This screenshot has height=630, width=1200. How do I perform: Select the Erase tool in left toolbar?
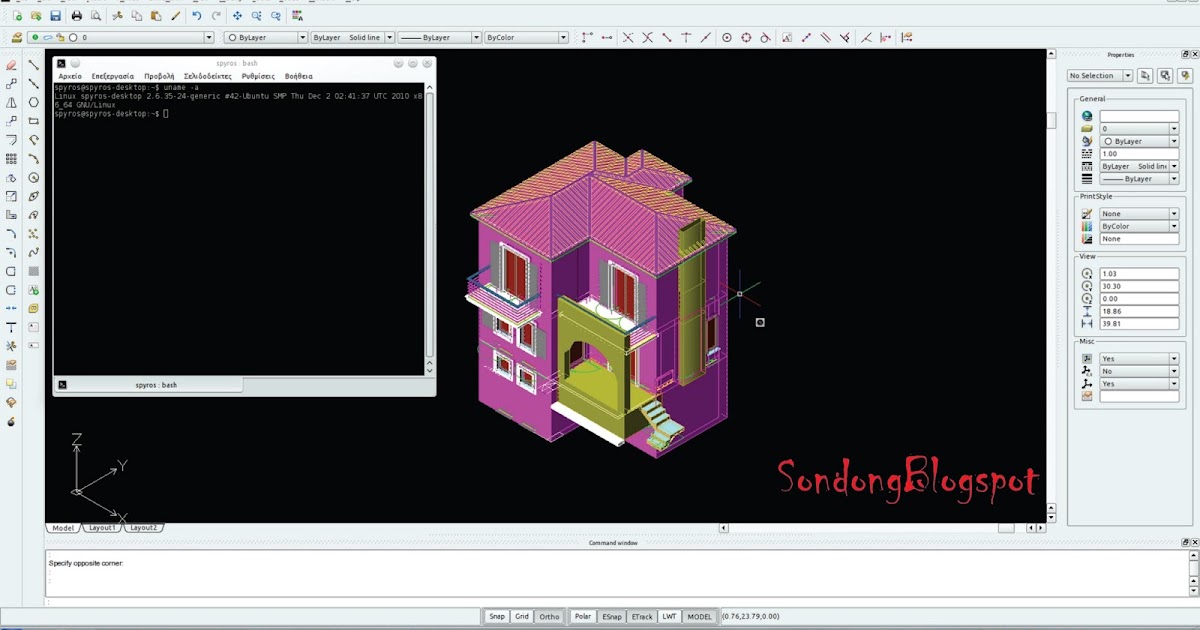[11, 65]
